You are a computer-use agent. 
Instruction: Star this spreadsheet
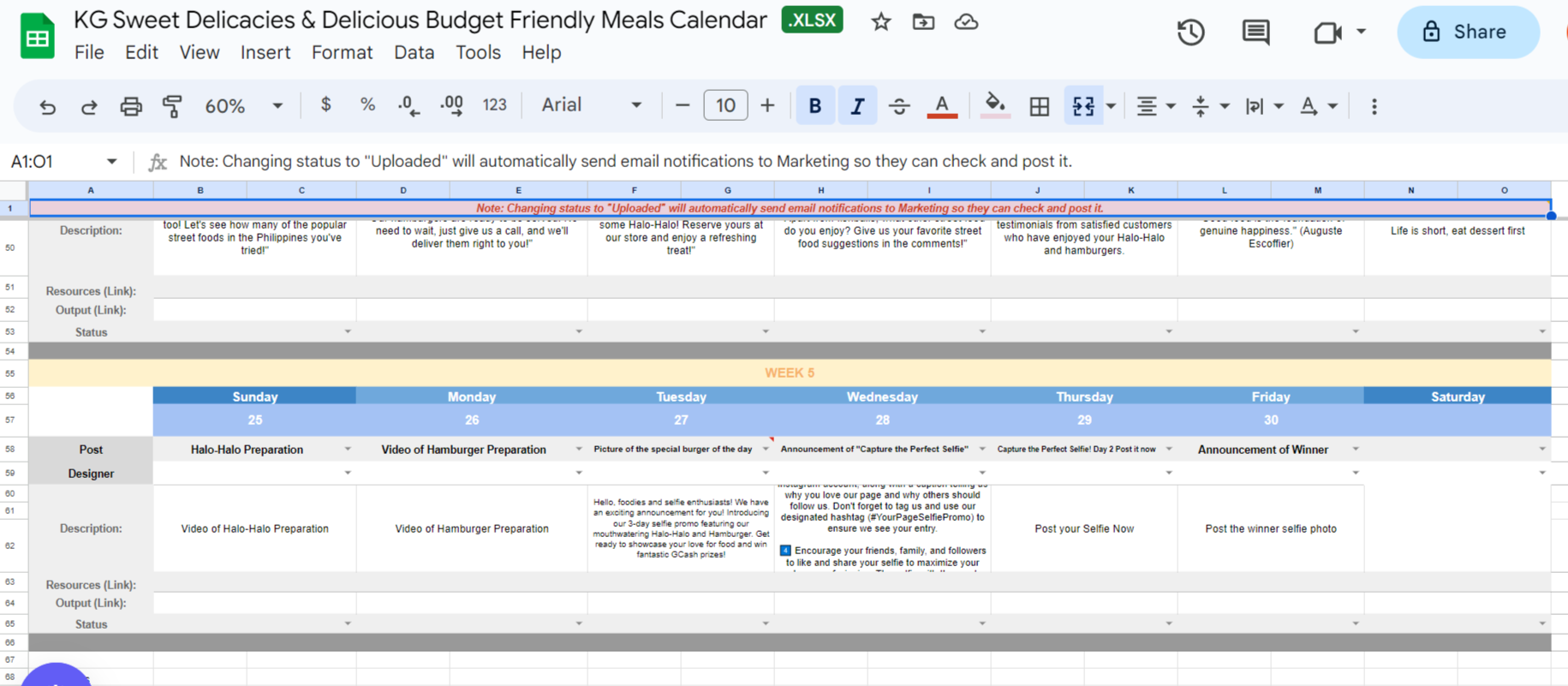pyautogui.click(x=880, y=22)
